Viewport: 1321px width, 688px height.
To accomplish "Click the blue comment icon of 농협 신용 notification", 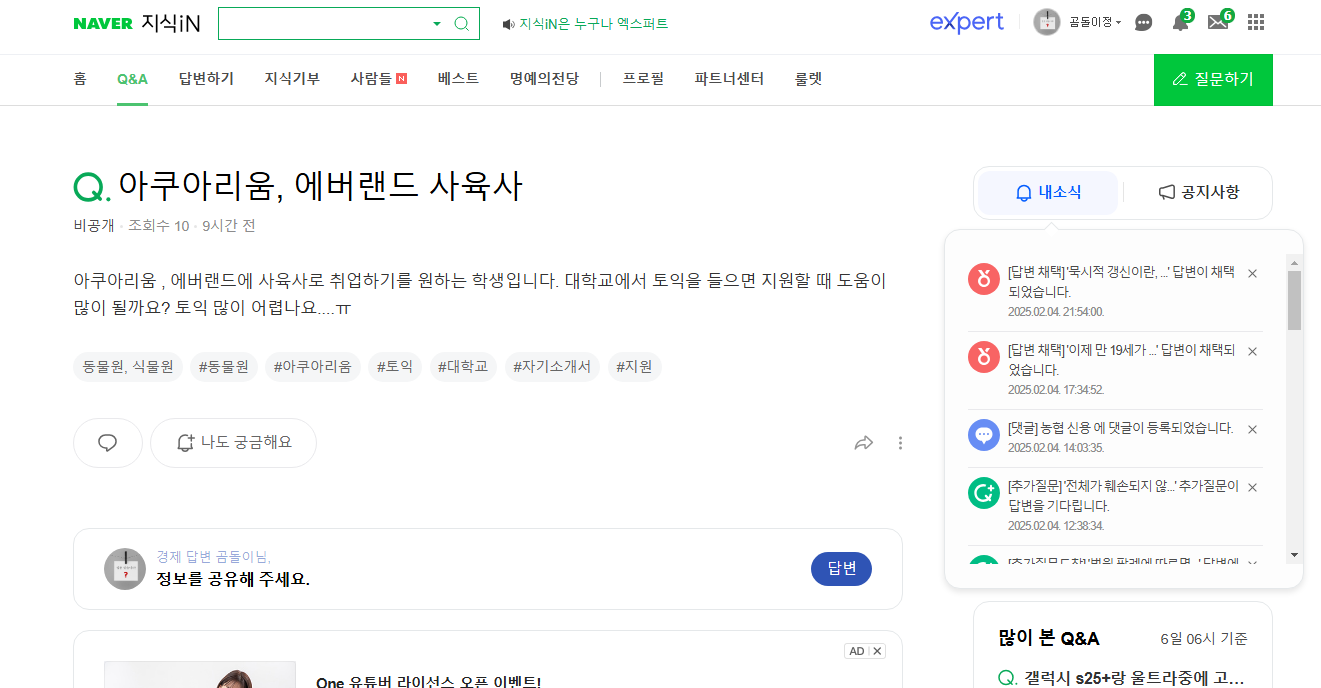I will (984, 434).
